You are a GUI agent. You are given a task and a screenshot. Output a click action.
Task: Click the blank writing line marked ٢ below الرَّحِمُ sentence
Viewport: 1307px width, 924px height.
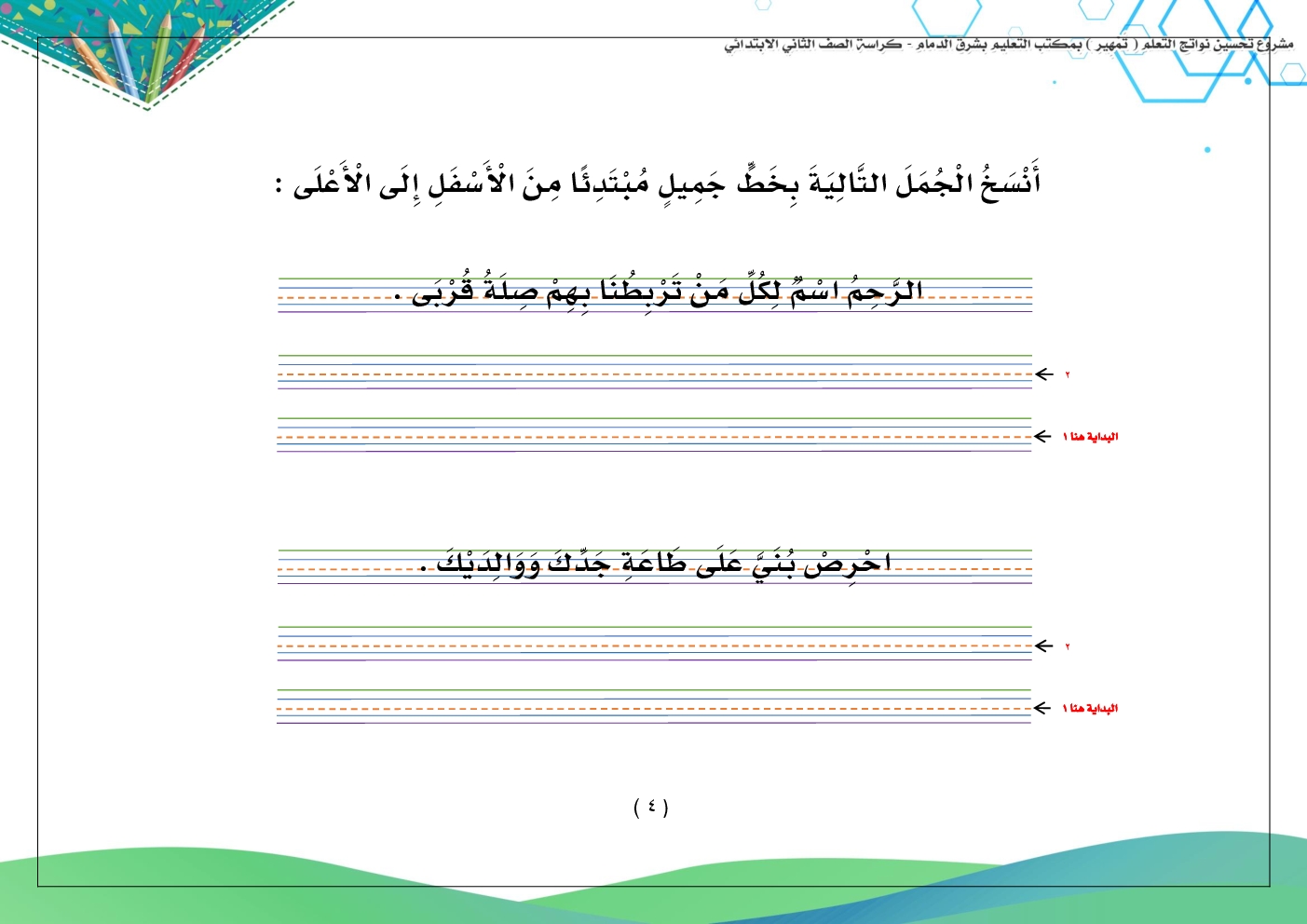tap(654, 373)
